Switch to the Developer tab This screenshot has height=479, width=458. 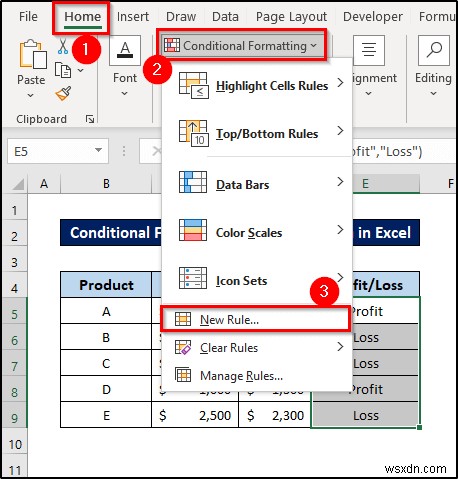[x=373, y=17]
